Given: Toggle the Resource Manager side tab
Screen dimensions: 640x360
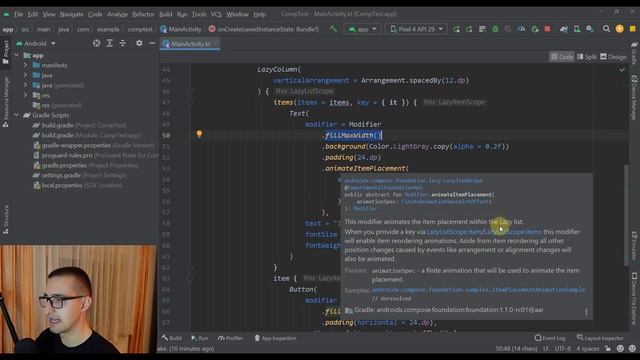Looking at the screenshot, I should click(x=5, y=102).
